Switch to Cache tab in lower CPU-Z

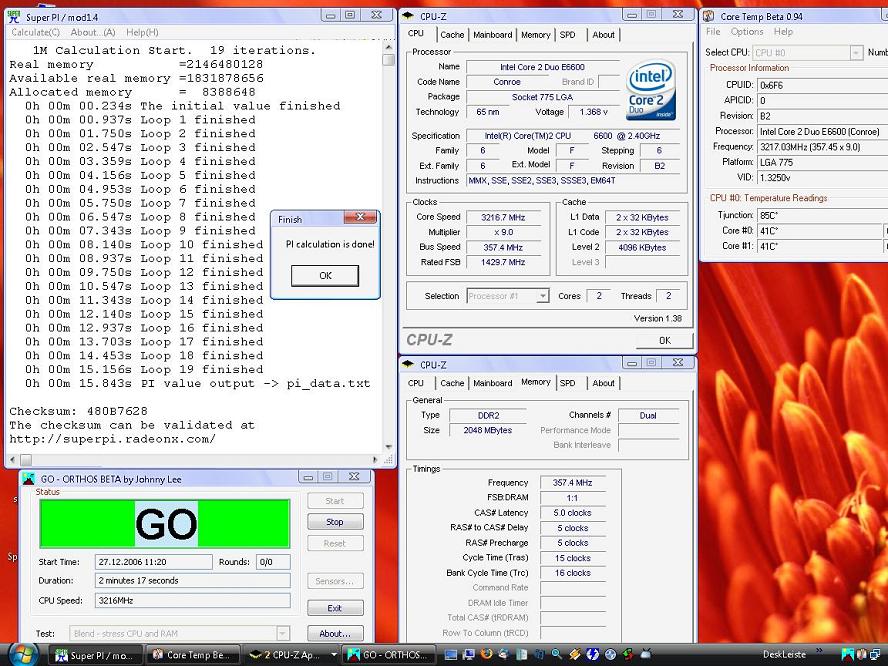(x=452, y=383)
